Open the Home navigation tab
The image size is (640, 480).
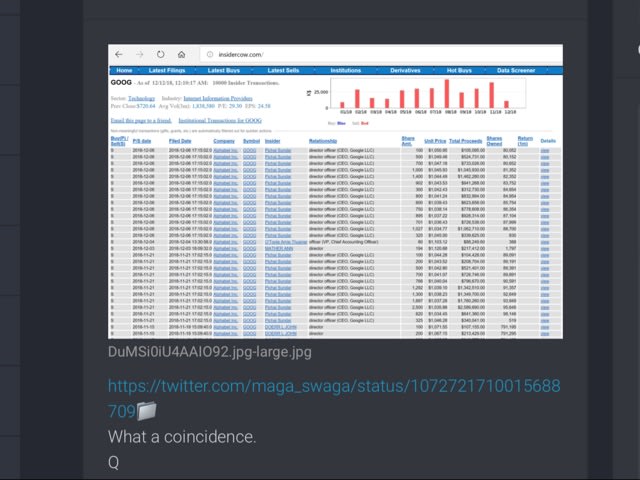(124, 71)
